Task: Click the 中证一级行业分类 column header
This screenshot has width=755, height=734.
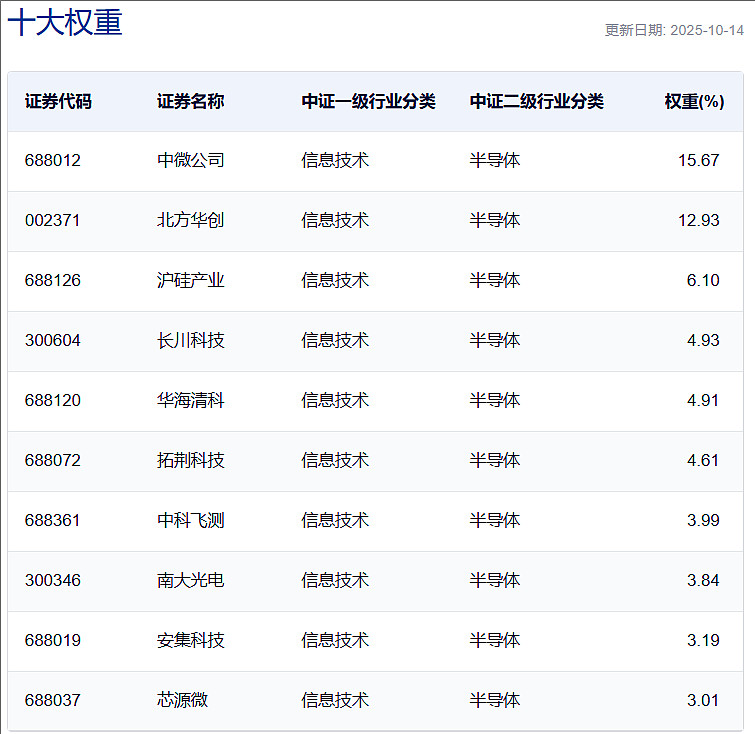Action: (x=368, y=102)
